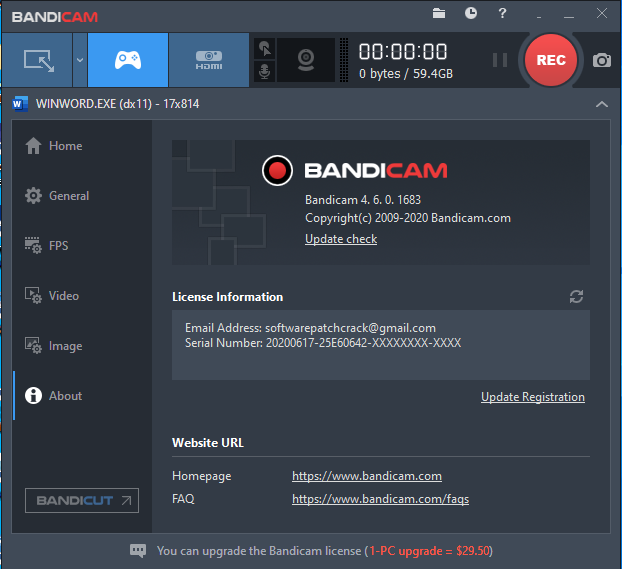
Task: Open the FPS settings tab
Action: (x=82, y=246)
